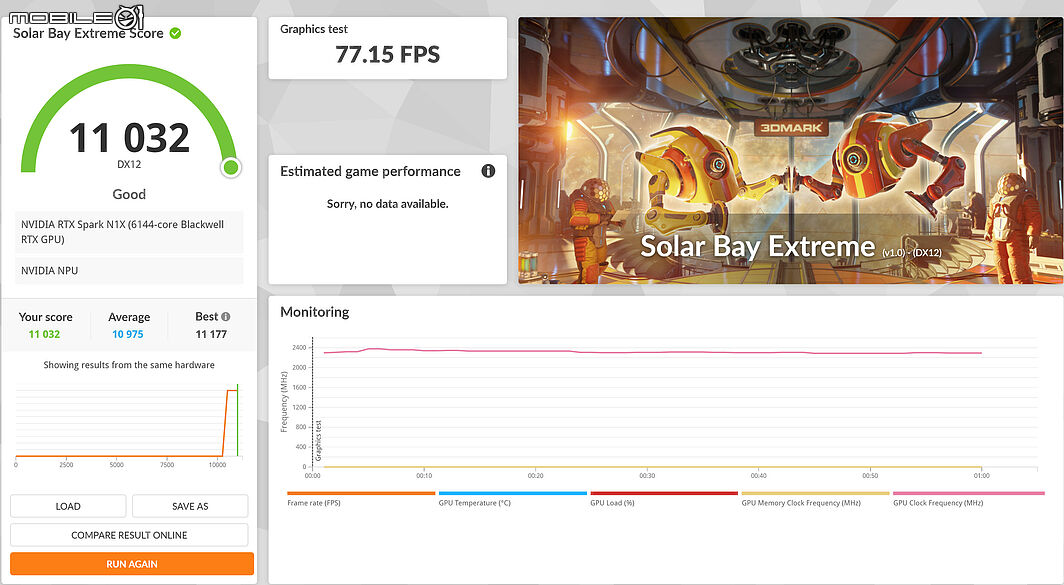
Task: Select the orange Frame rate (FPS) legend bar
Action: click(361, 493)
